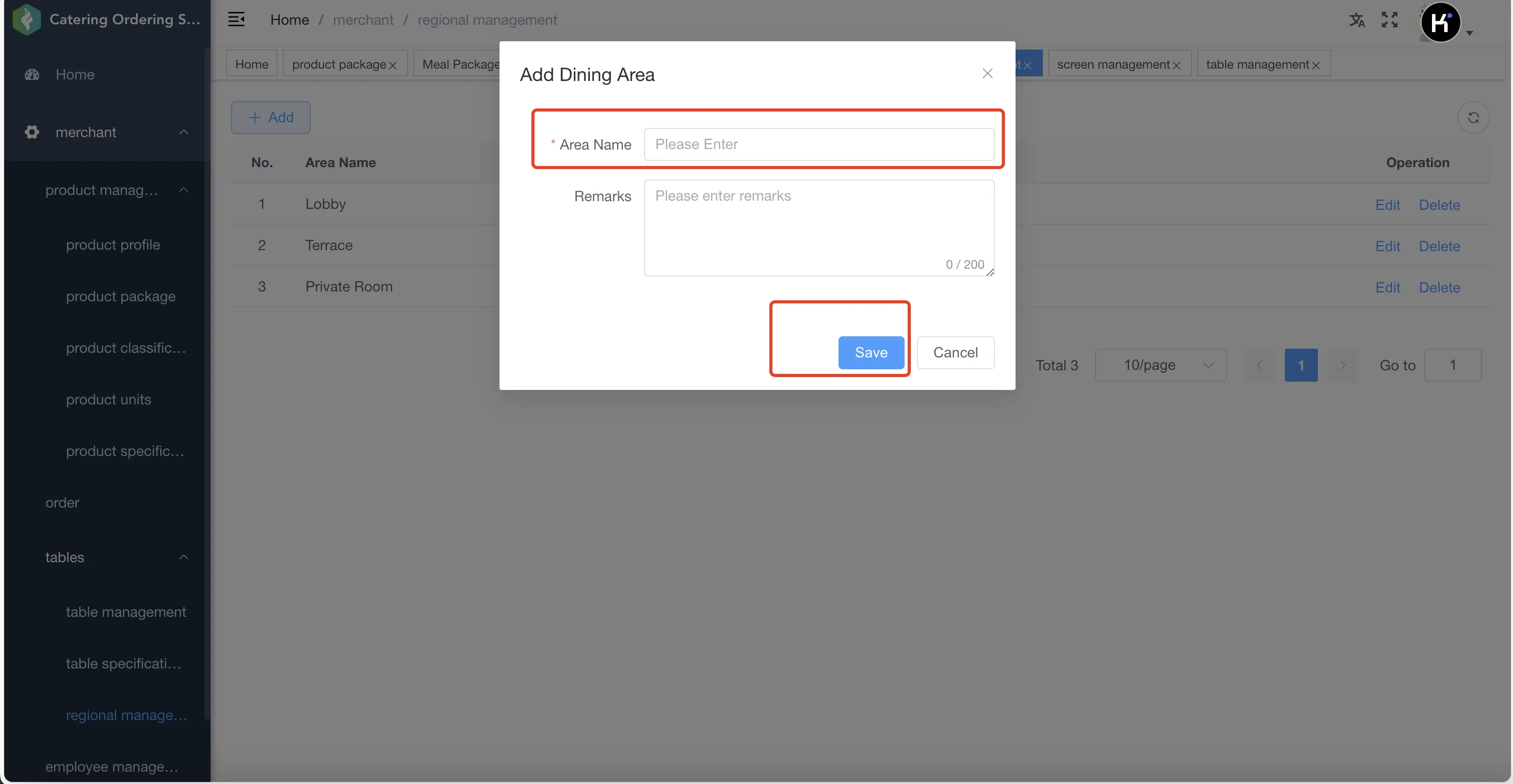Click Home breadcrumb link

pyautogui.click(x=289, y=20)
